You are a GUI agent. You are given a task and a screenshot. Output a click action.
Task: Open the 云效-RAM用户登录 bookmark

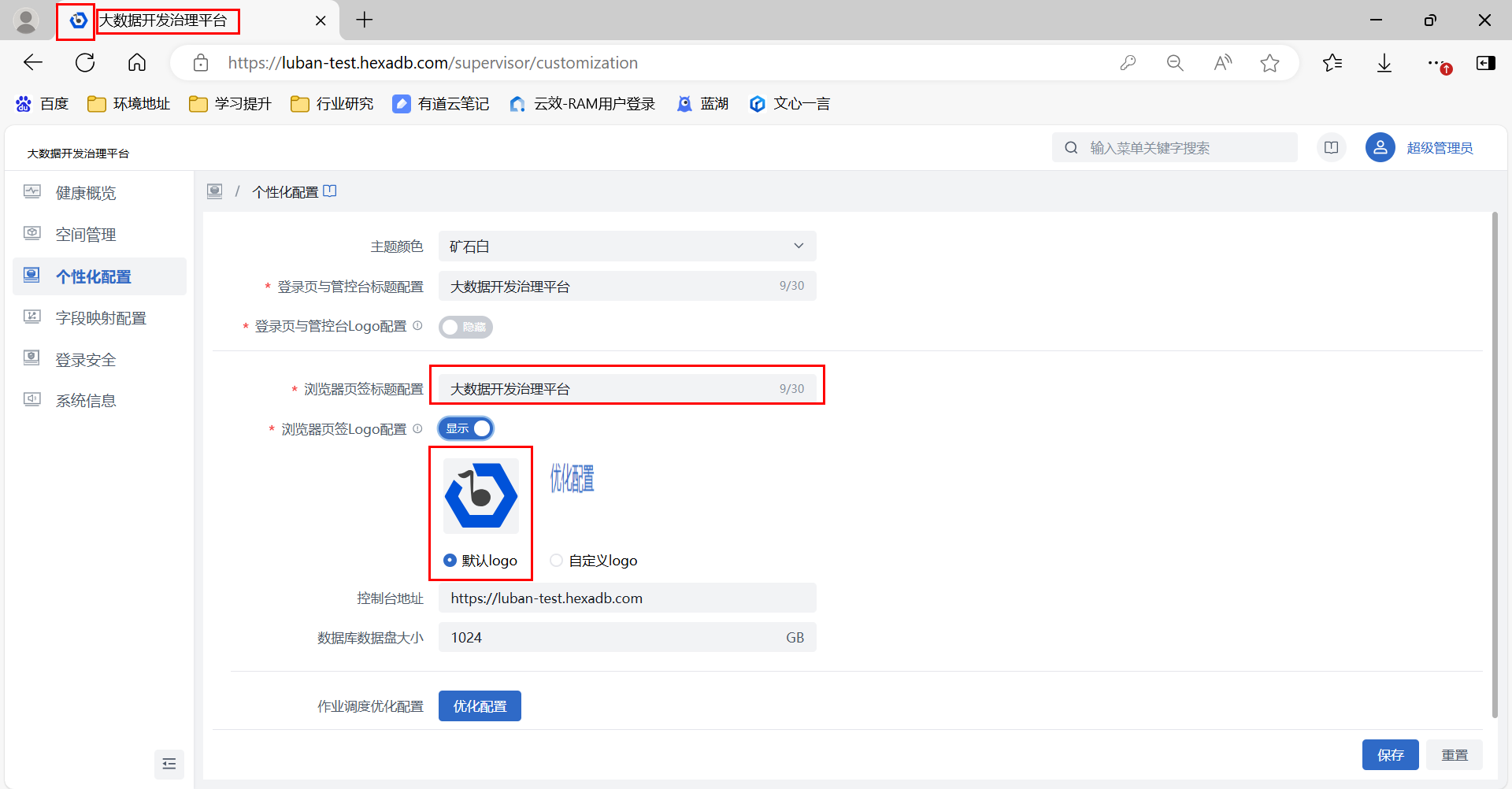(x=583, y=104)
